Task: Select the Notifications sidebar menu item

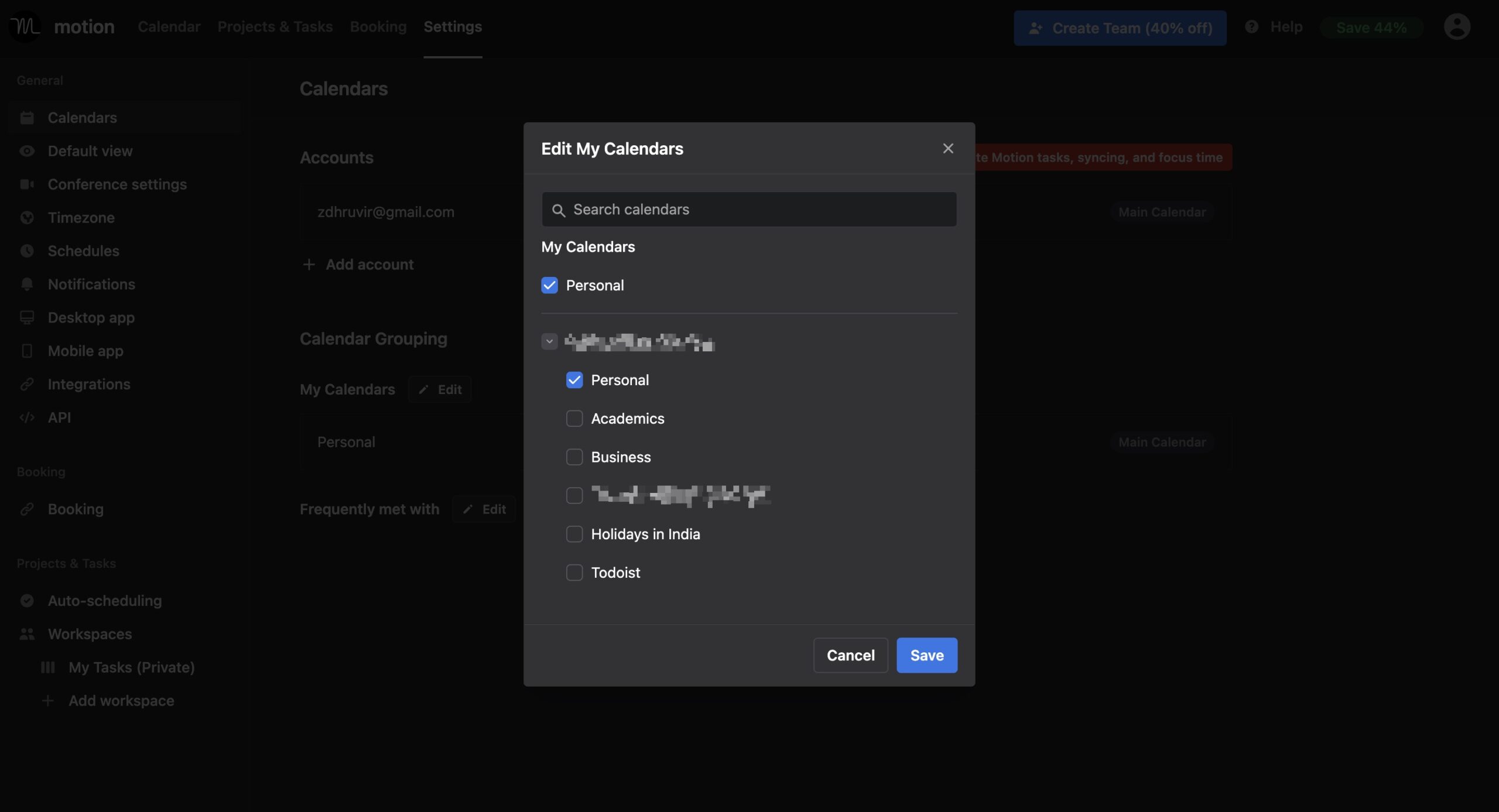Action: click(91, 284)
